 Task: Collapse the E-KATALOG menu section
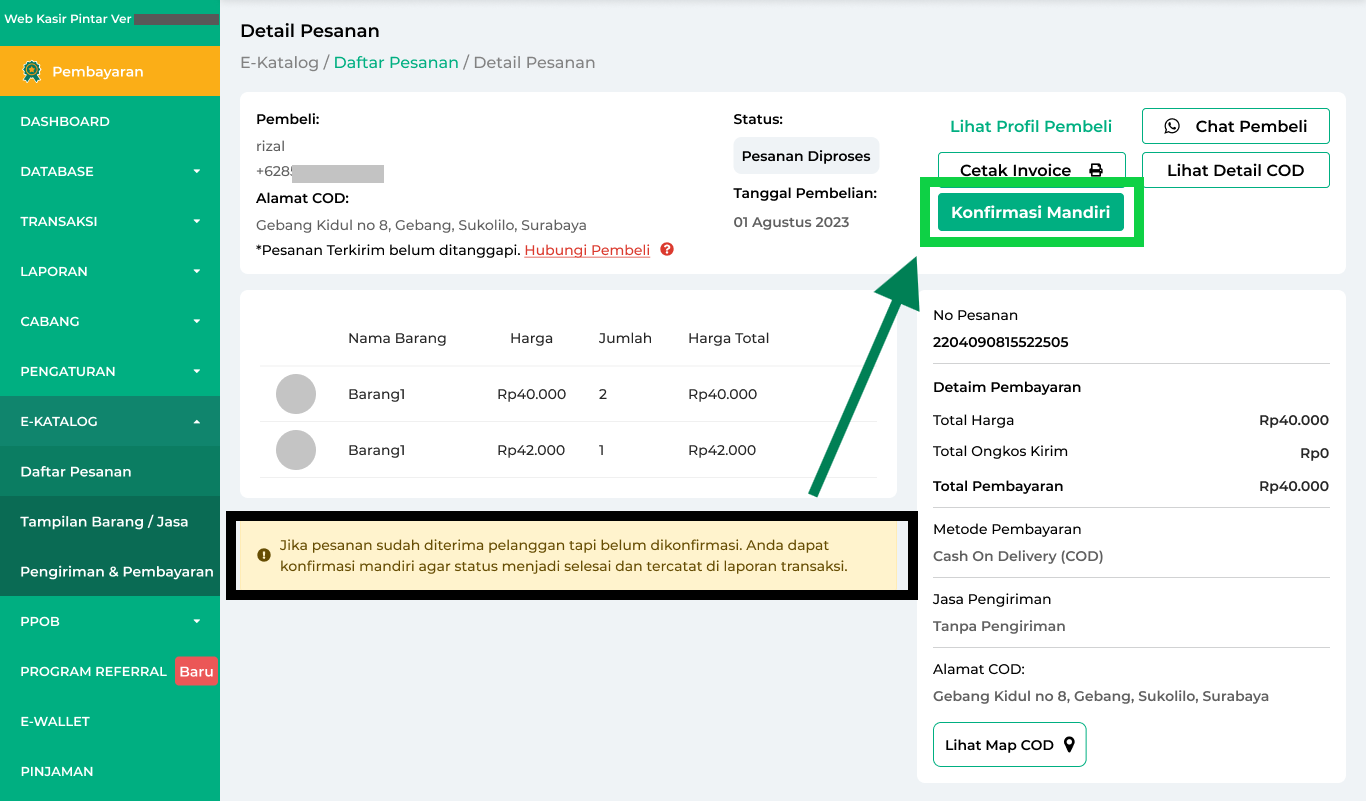196,421
